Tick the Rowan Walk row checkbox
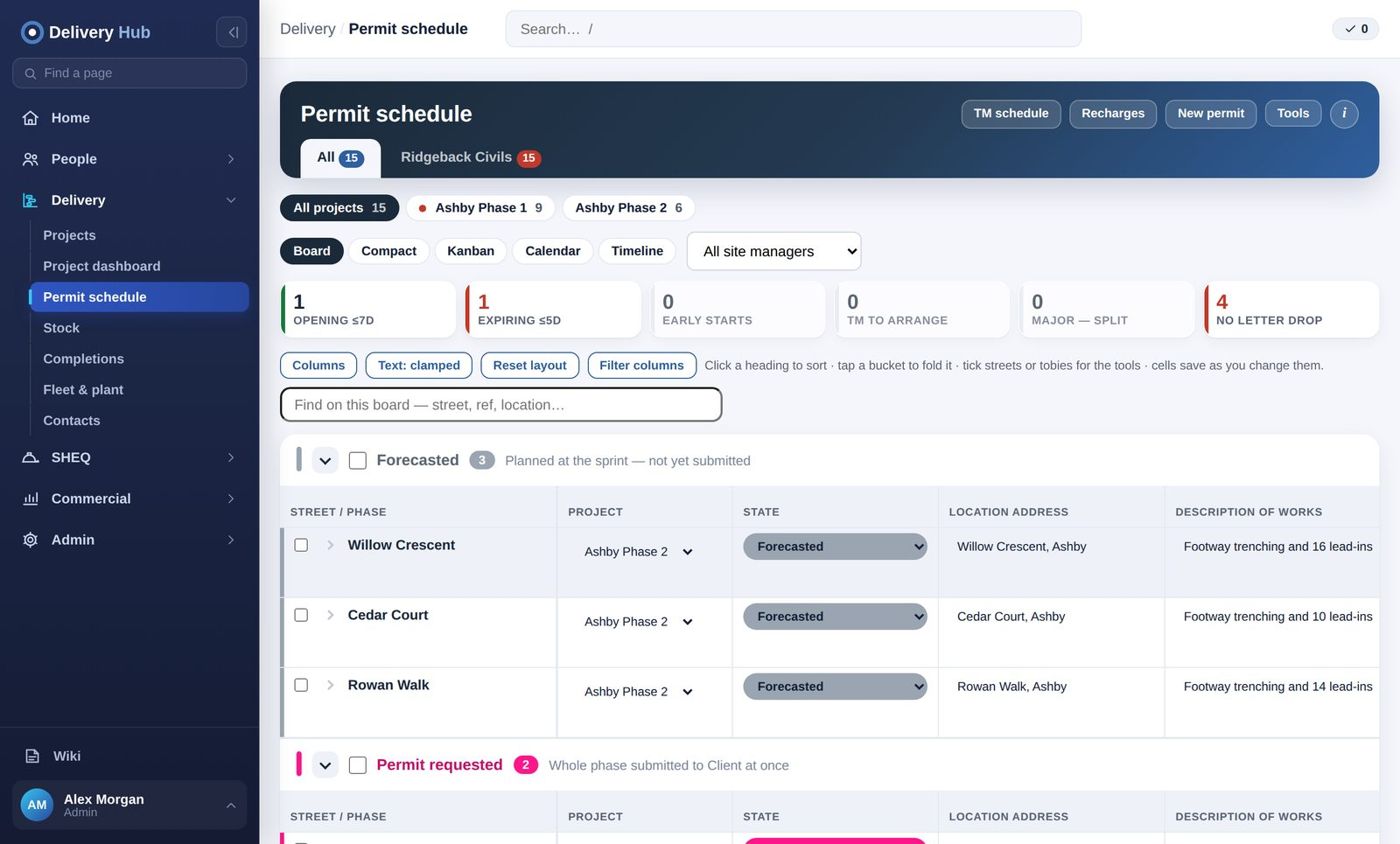The height and width of the screenshot is (844, 1400). click(x=301, y=685)
